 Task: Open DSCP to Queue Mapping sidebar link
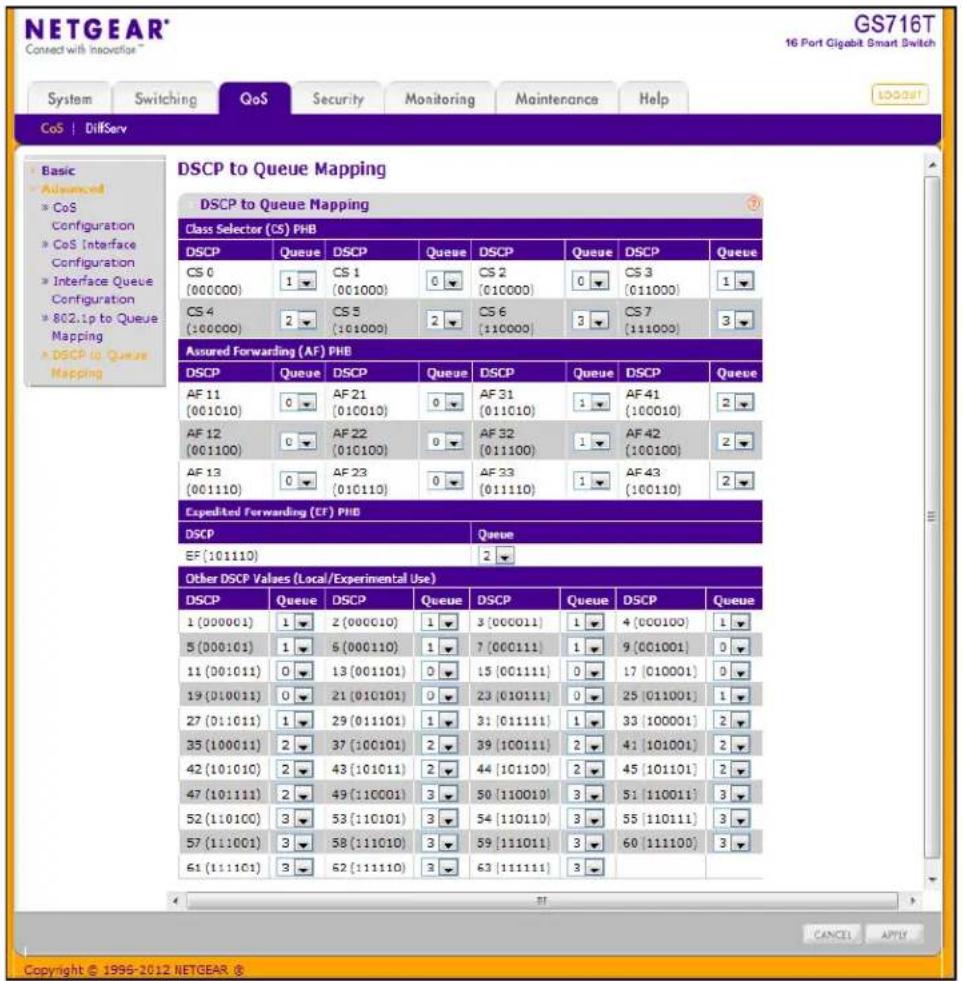tap(98, 363)
